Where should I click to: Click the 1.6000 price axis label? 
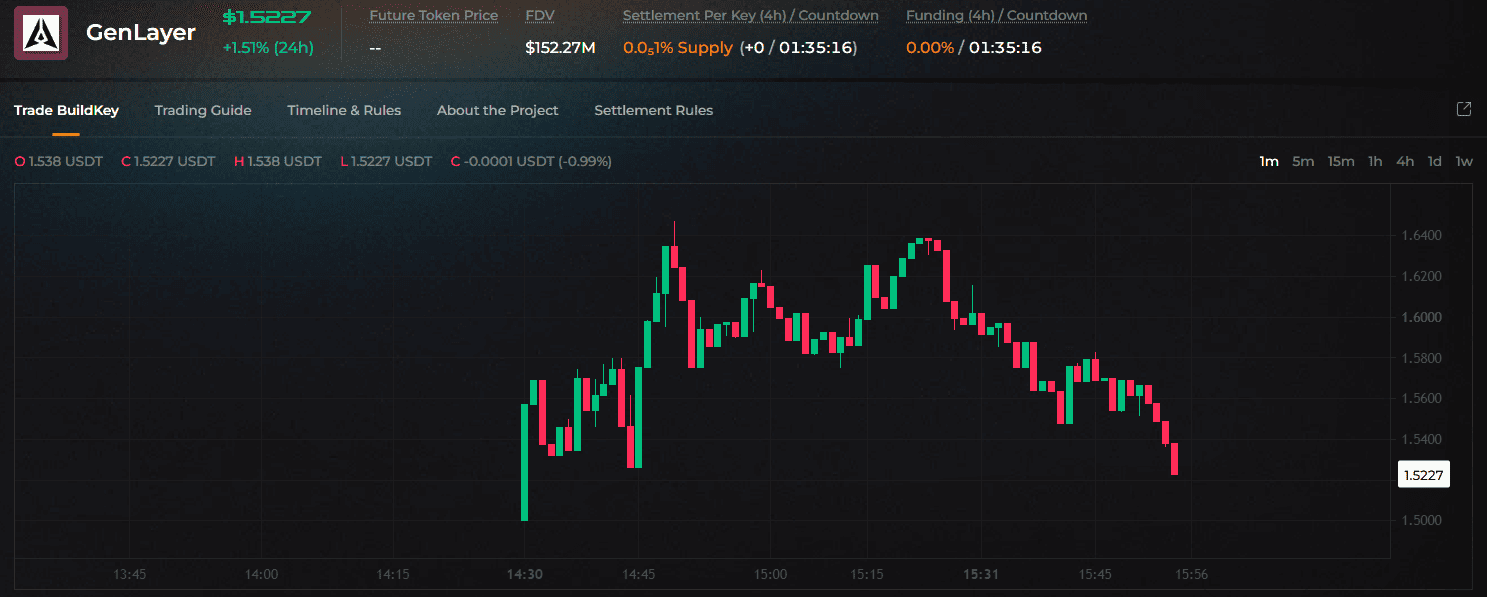click(x=1422, y=317)
